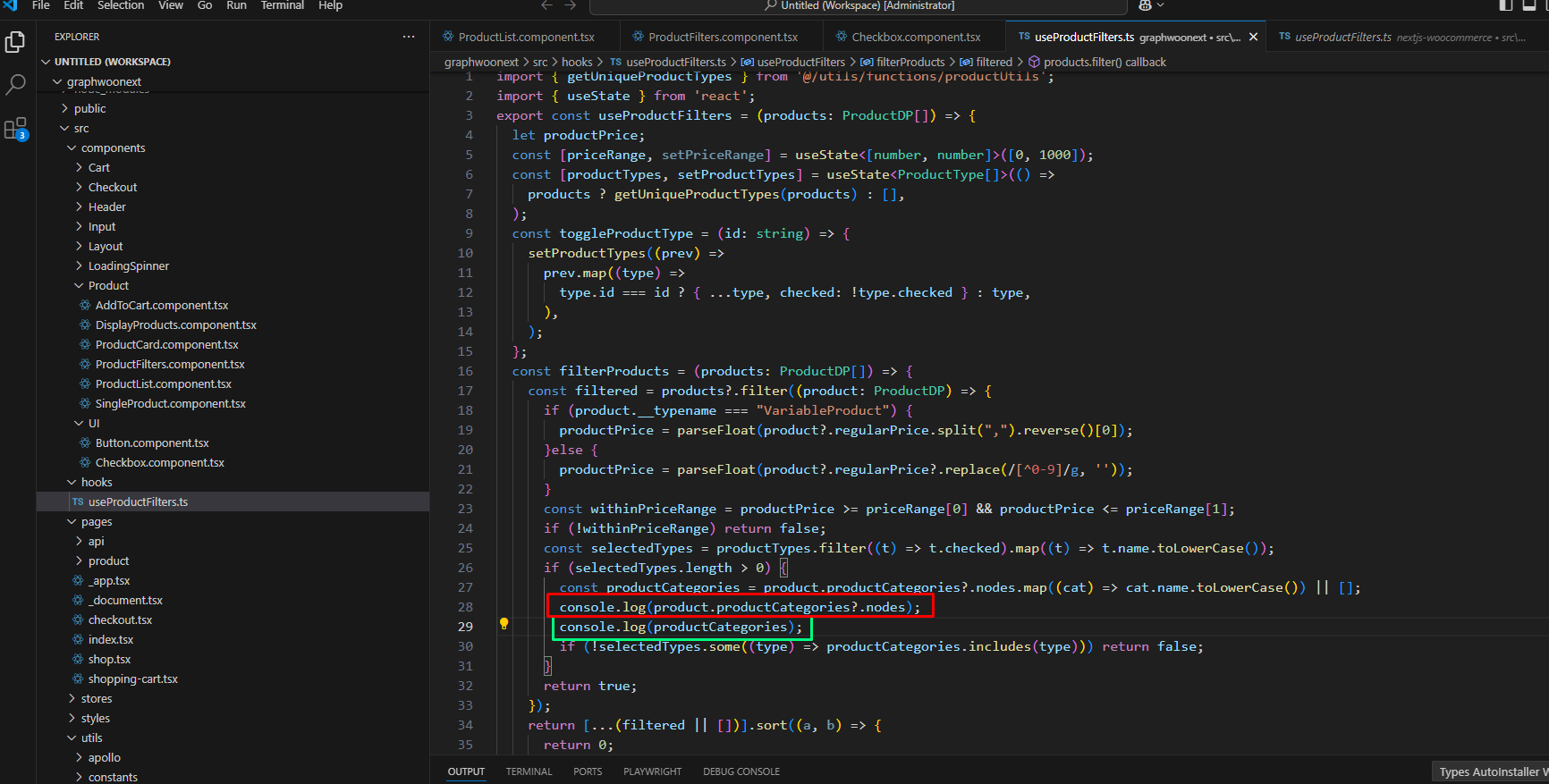Open the Terminal menu
Image resolution: width=1549 pixels, height=784 pixels.
coord(282,5)
